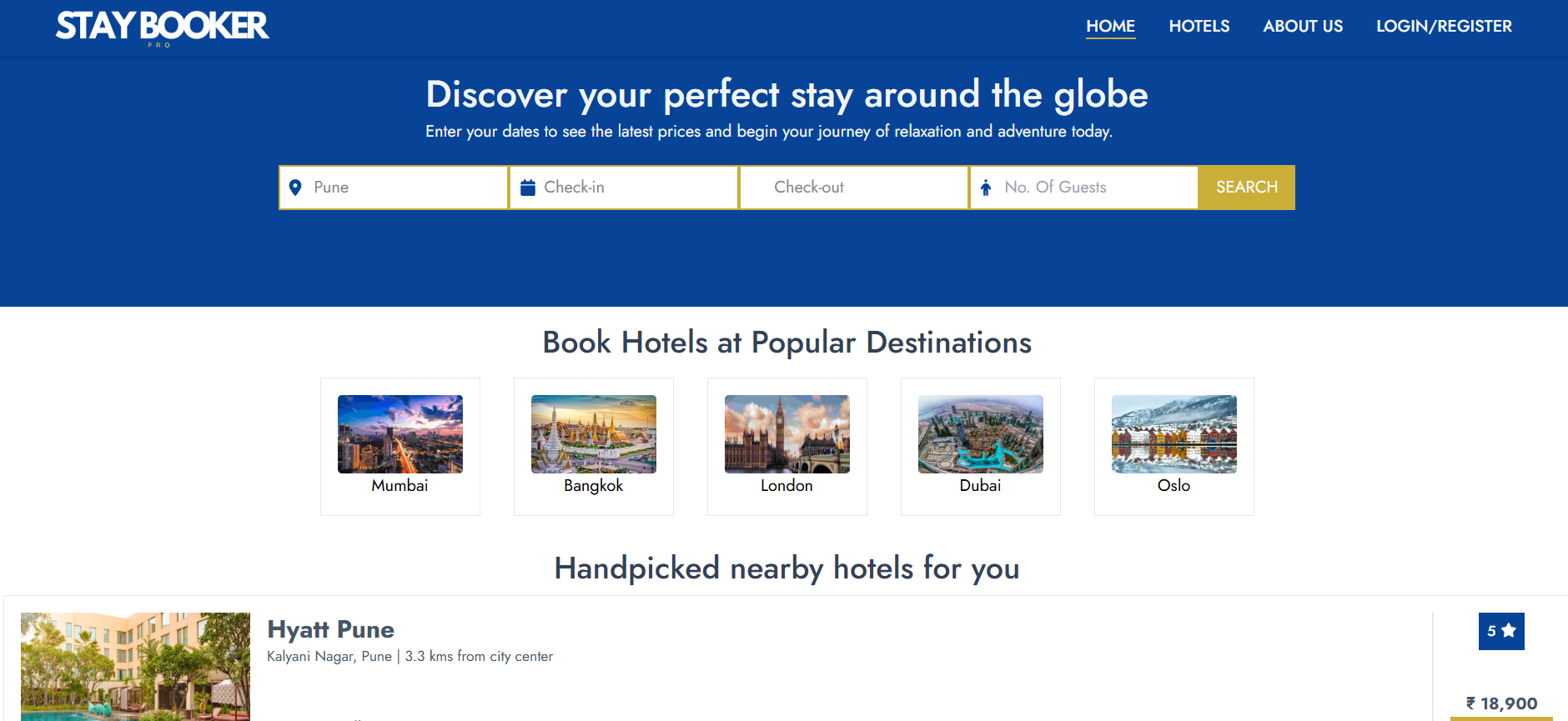Go to the About Us page
The image size is (1568, 721).
[1303, 26]
